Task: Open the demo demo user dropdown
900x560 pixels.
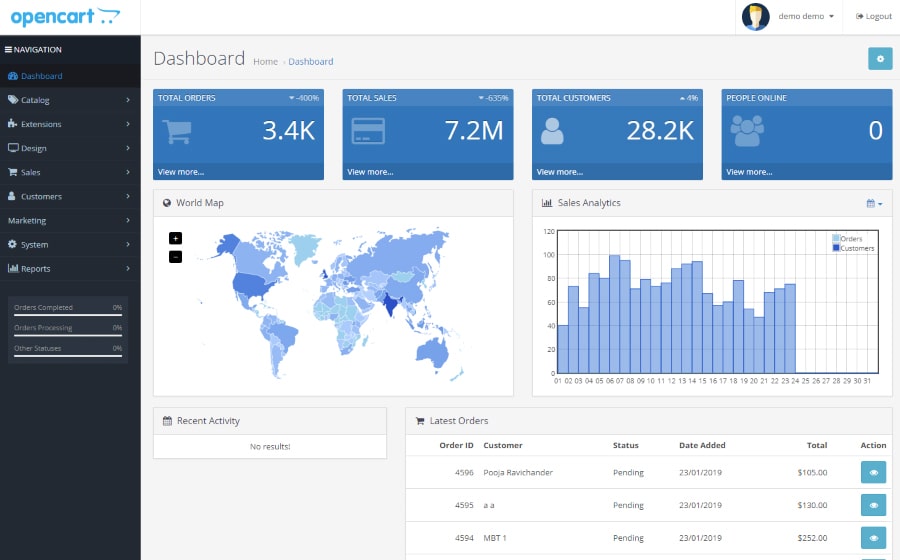Action: coord(806,17)
